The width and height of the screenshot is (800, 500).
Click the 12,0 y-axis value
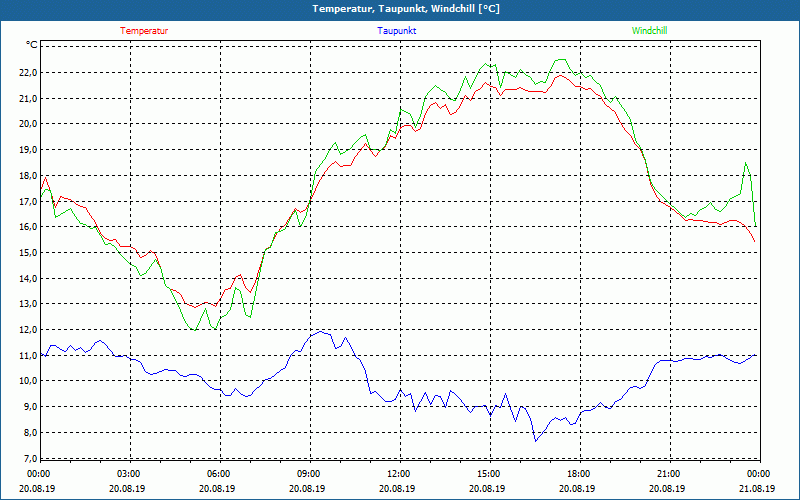[x=29, y=330]
